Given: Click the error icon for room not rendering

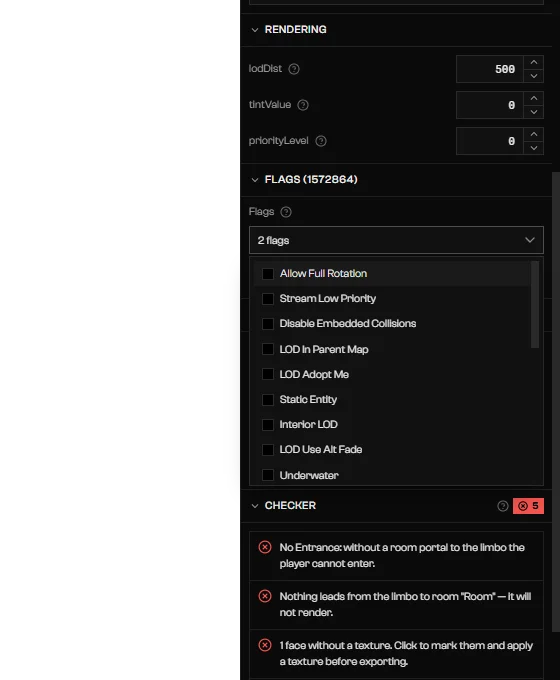Looking at the screenshot, I should pyautogui.click(x=265, y=596).
